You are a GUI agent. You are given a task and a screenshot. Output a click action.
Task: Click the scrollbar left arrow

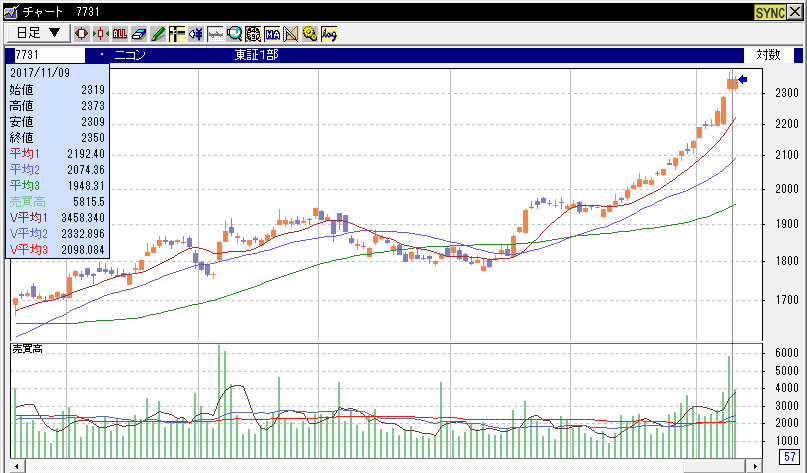coord(15,465)
